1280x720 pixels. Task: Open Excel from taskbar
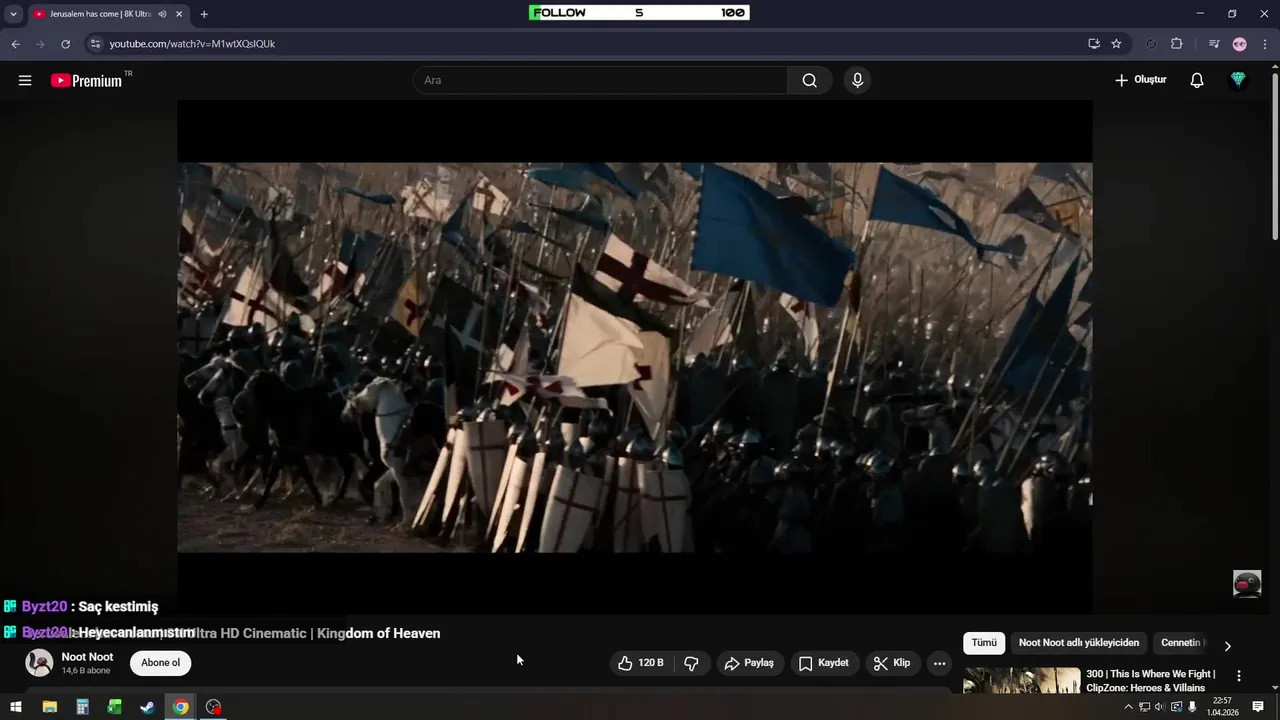coord(115,707)
